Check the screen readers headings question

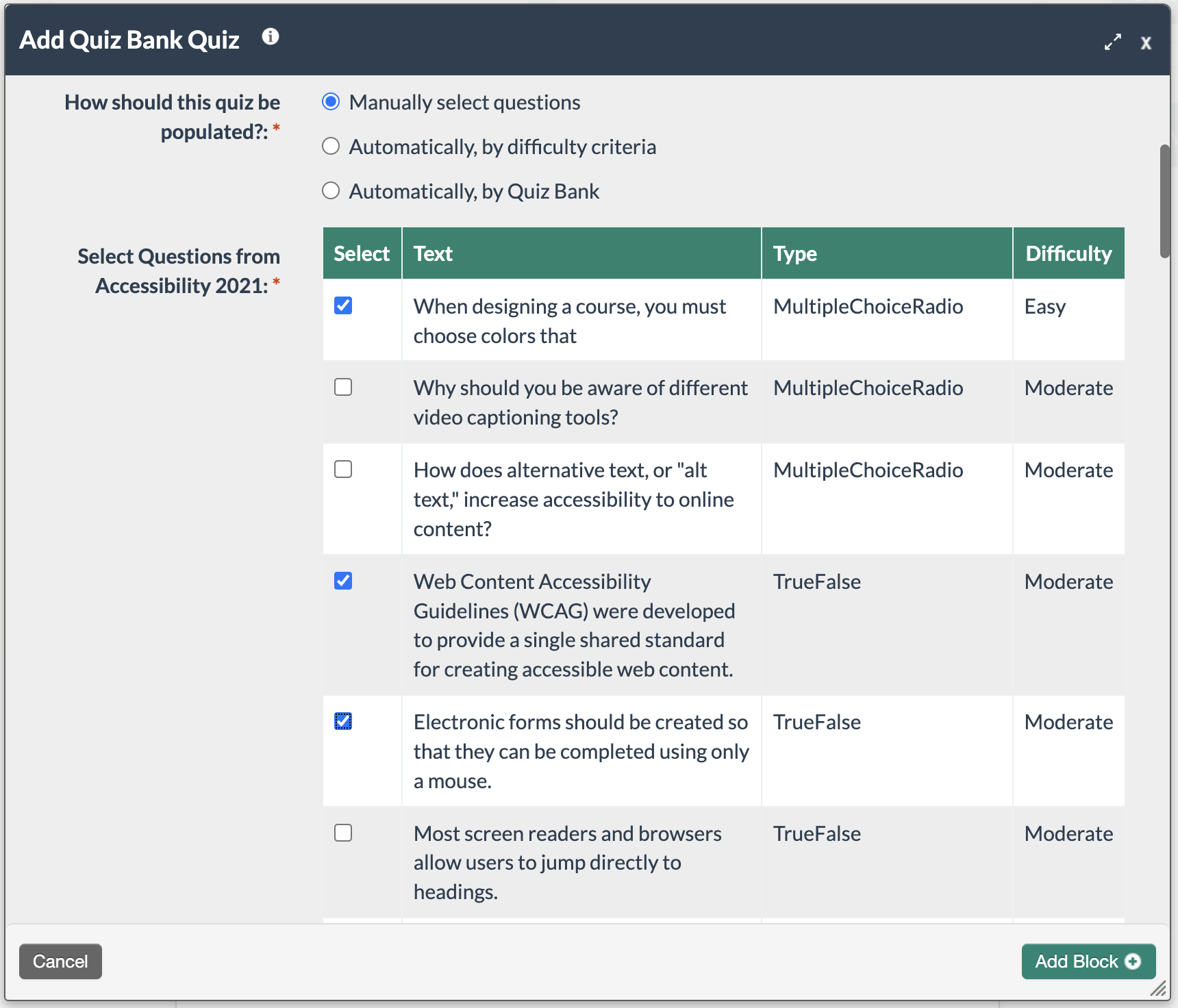coord(343,833)
